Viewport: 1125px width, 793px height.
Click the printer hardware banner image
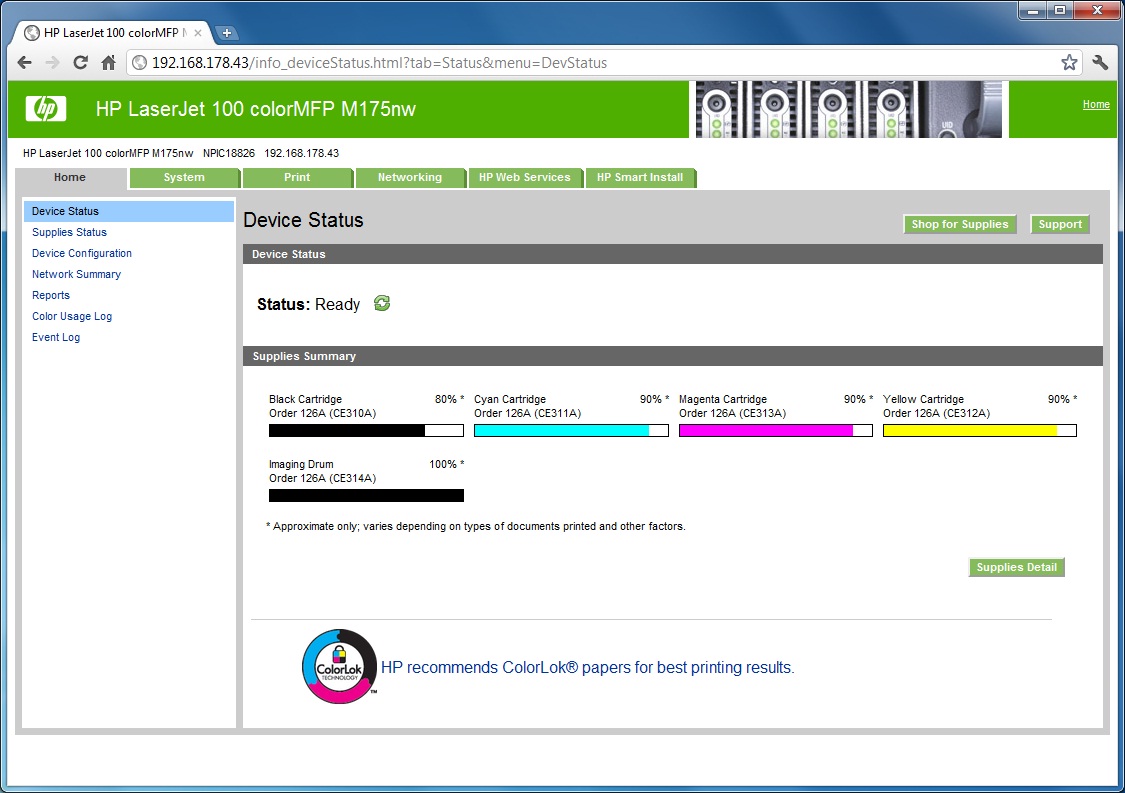849,109
